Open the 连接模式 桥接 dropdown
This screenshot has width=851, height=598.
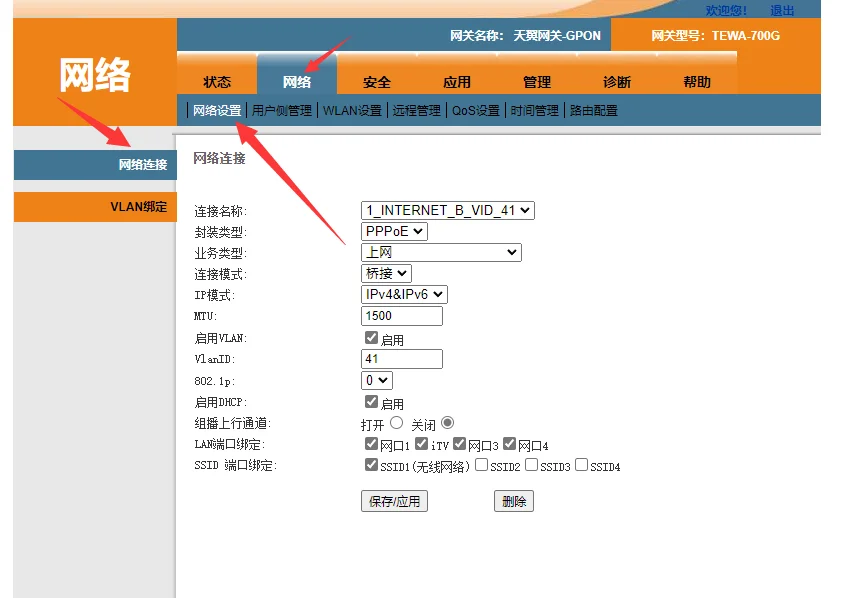point(386,273)
